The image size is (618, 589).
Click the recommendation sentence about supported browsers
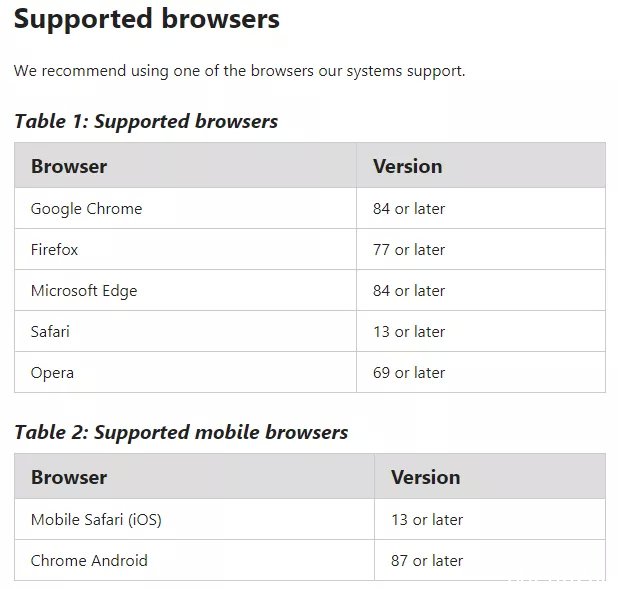coord(239,71)
